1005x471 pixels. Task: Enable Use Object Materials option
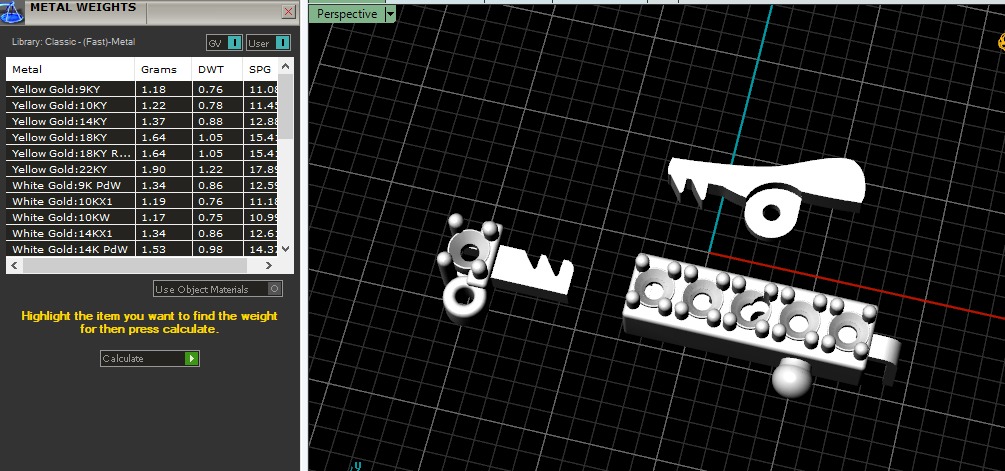click(218, 289)
